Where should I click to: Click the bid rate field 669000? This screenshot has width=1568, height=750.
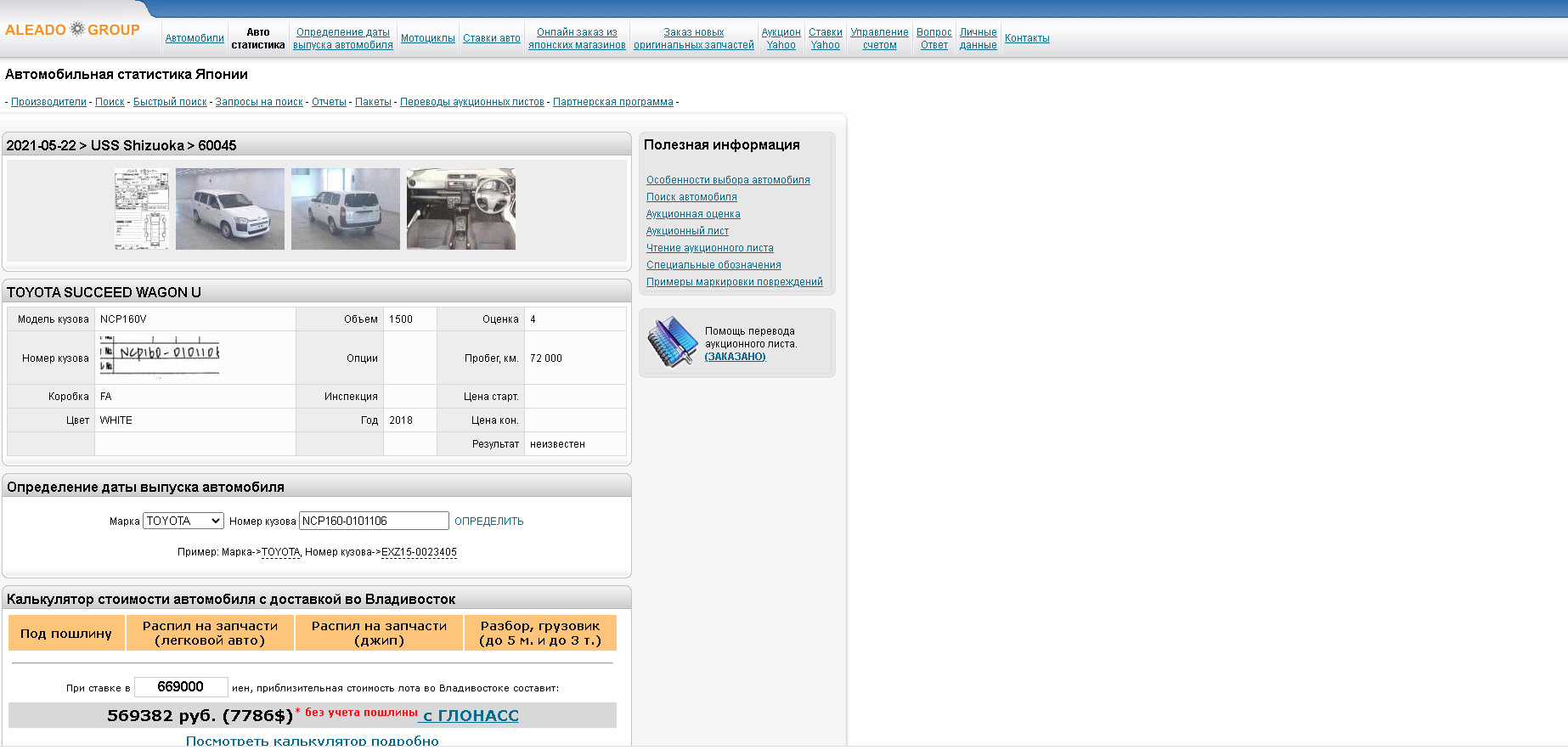click(181, 687)
